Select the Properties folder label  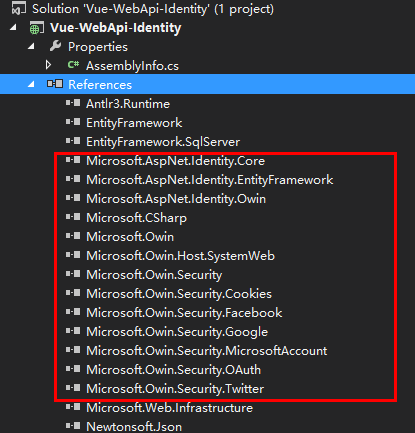tap(98, 47)
